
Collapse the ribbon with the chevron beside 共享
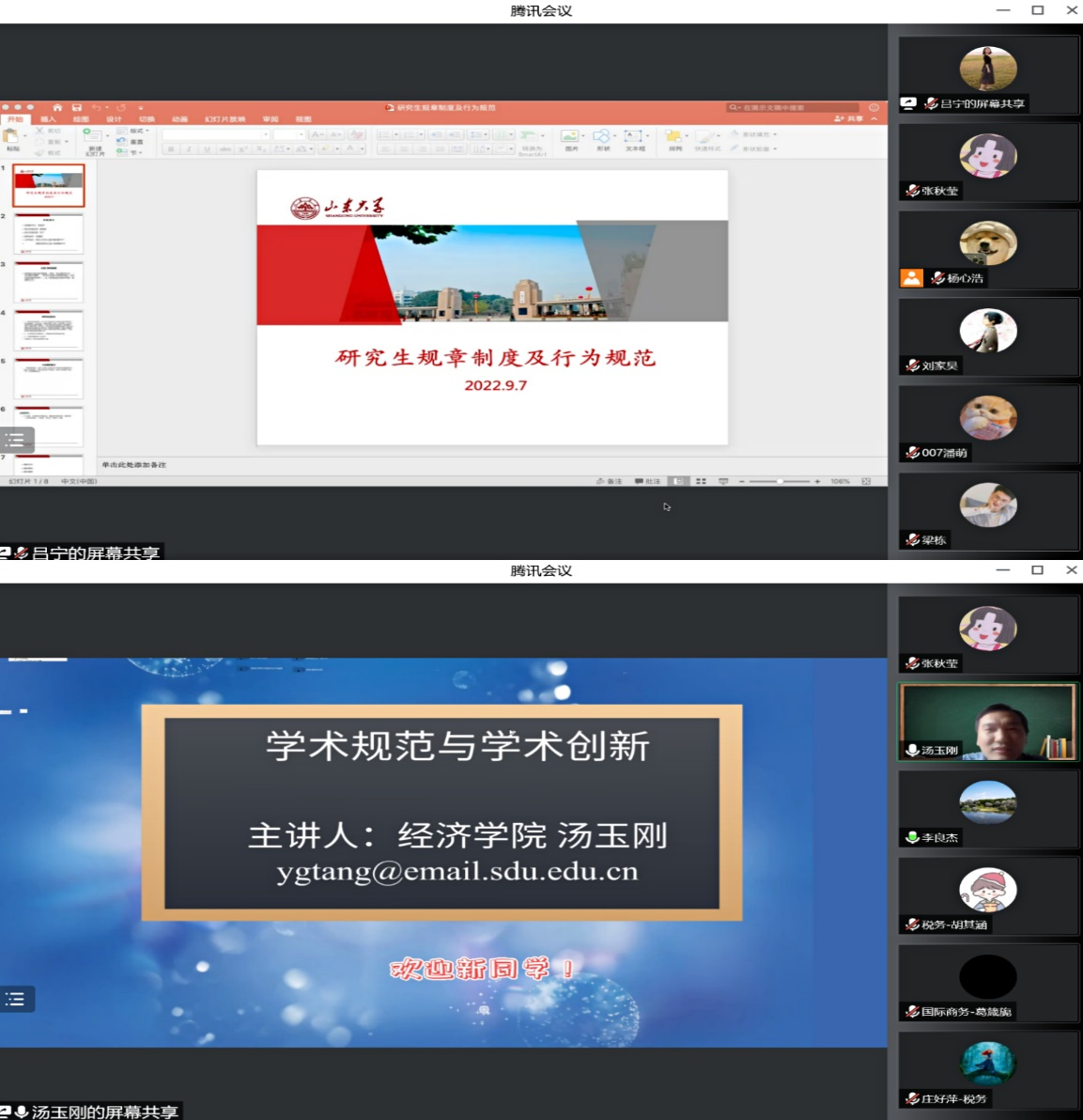click(x=874, y=119)
